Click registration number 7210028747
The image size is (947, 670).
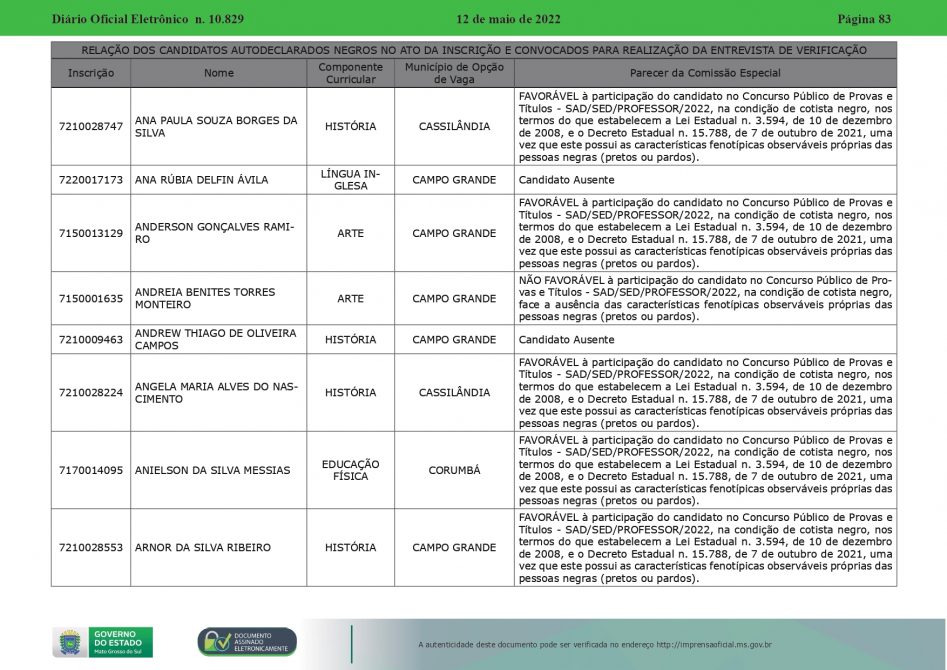[91, 127]
